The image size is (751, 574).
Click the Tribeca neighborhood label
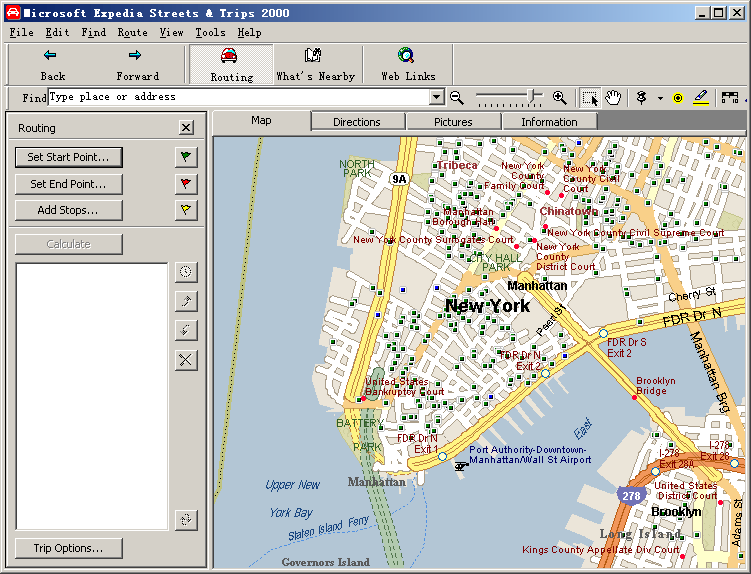tap(457, 165)
